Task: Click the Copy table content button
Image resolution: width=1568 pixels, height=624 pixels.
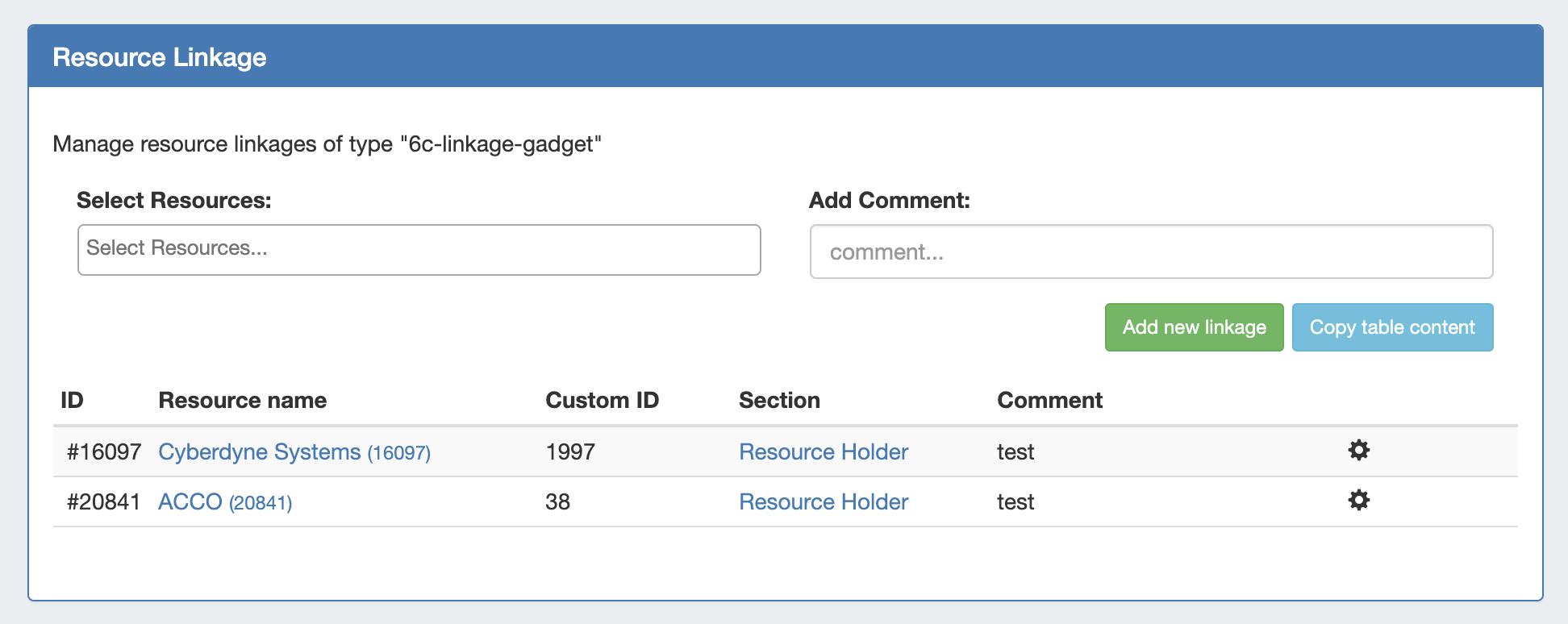Action: [x=1391, y=327]
